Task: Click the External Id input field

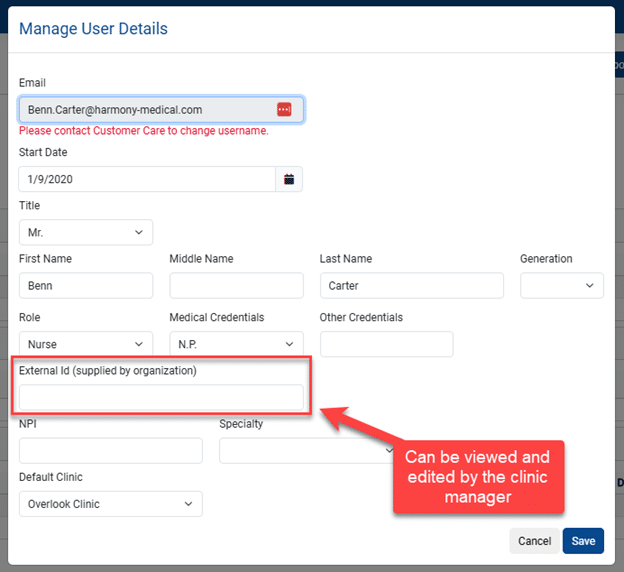Action: tap(161, 397)
